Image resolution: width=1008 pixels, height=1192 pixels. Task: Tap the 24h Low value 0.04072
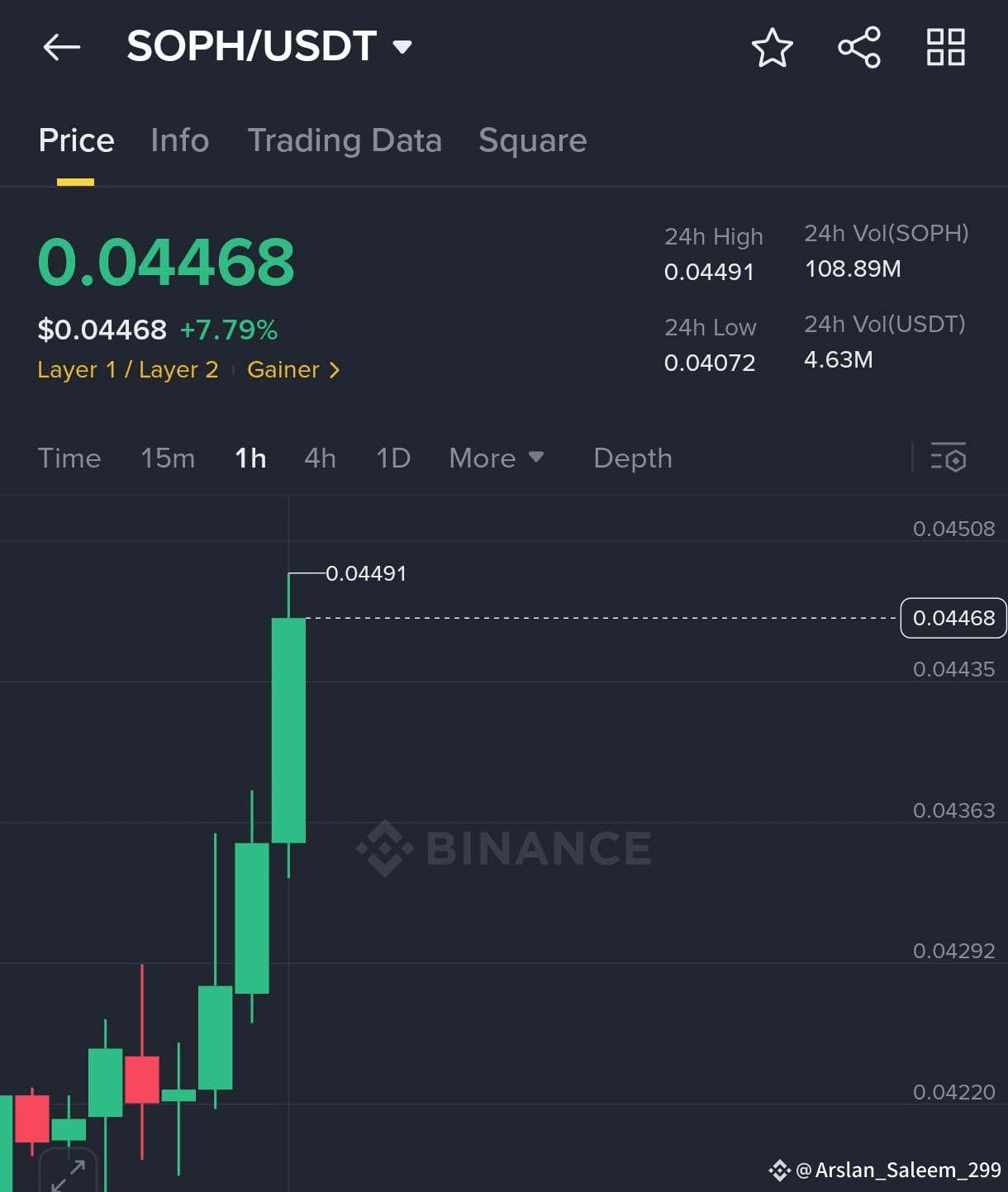click(710, 363)
